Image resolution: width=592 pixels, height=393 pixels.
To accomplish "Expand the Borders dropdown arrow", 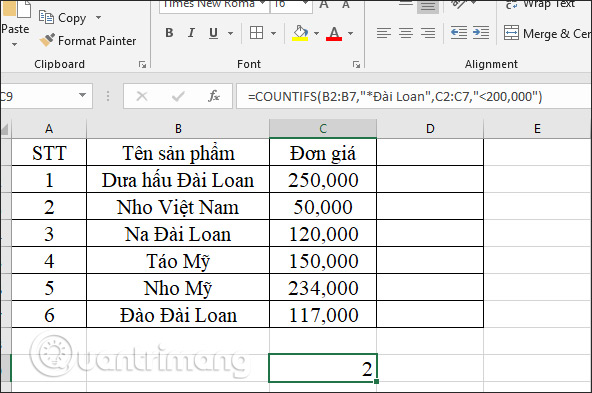I will 273,33.
